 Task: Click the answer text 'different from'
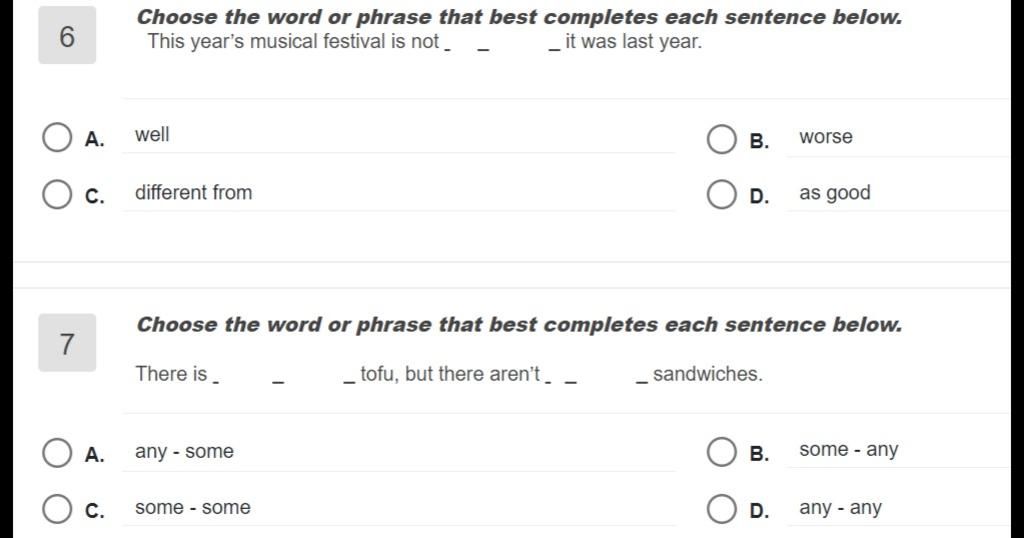coord(193,193)
